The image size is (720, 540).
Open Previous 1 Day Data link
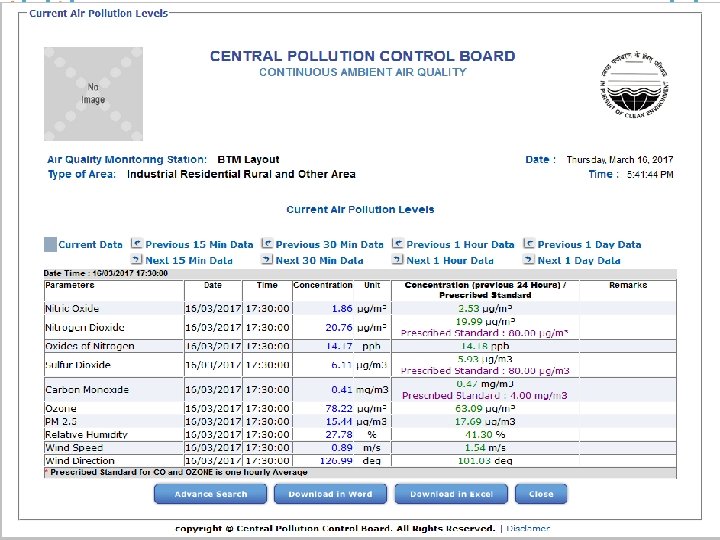(590, 245)
